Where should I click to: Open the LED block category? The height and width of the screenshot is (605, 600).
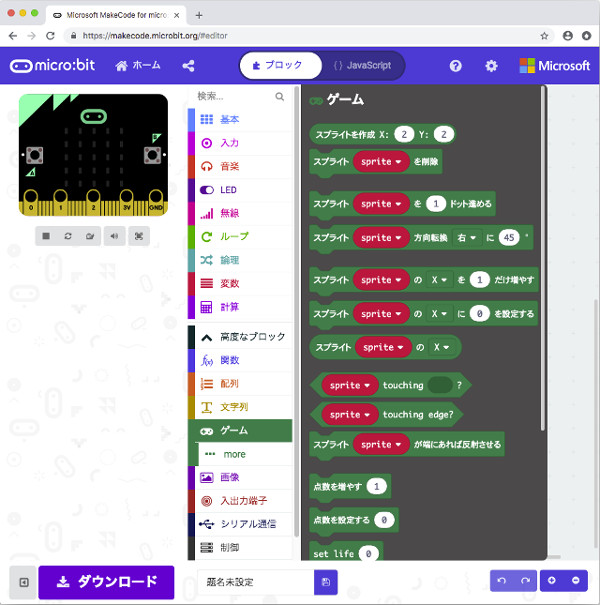[x=240, y=190]
